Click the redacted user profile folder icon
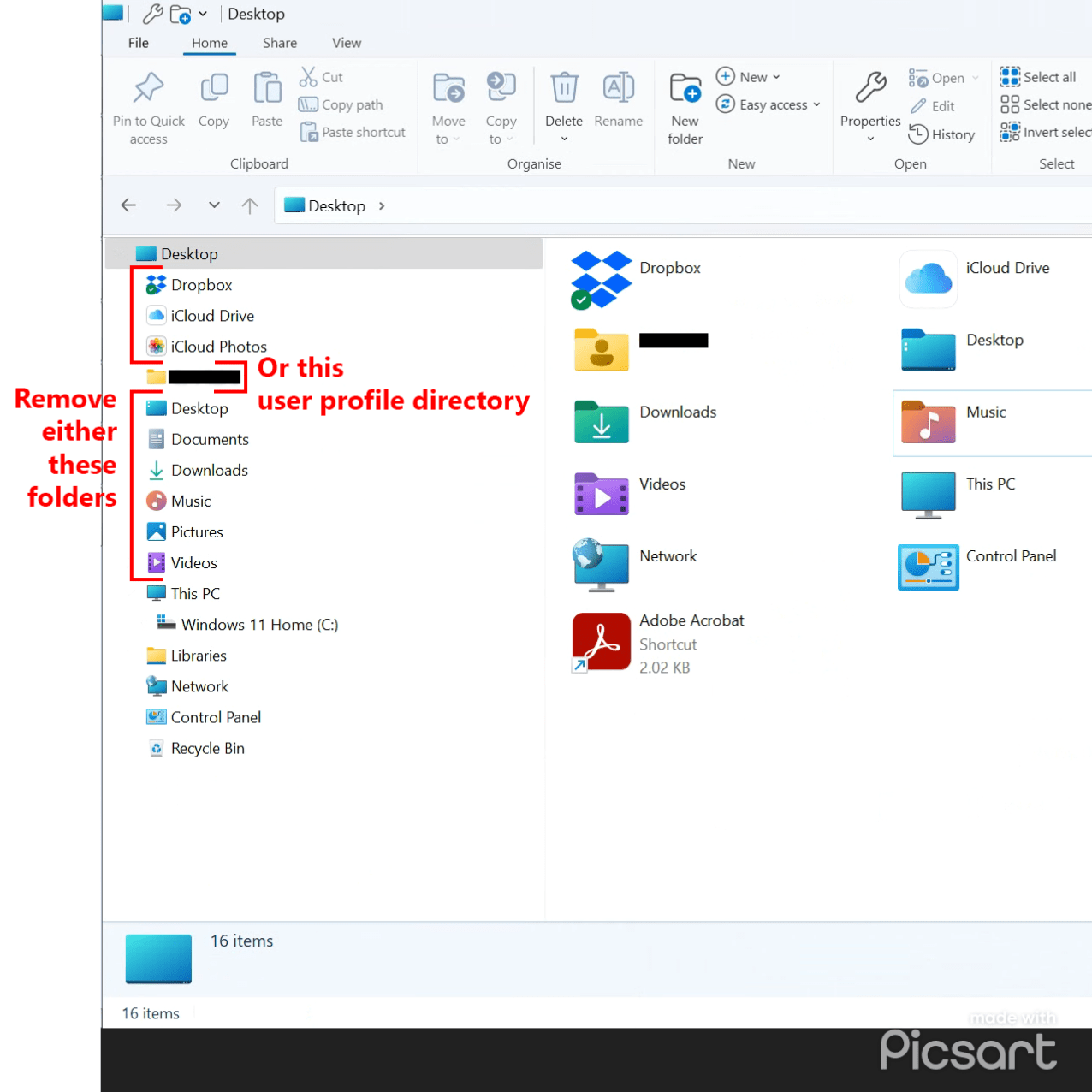This screenshot has height=1092, width=1092. pos(602,350)
